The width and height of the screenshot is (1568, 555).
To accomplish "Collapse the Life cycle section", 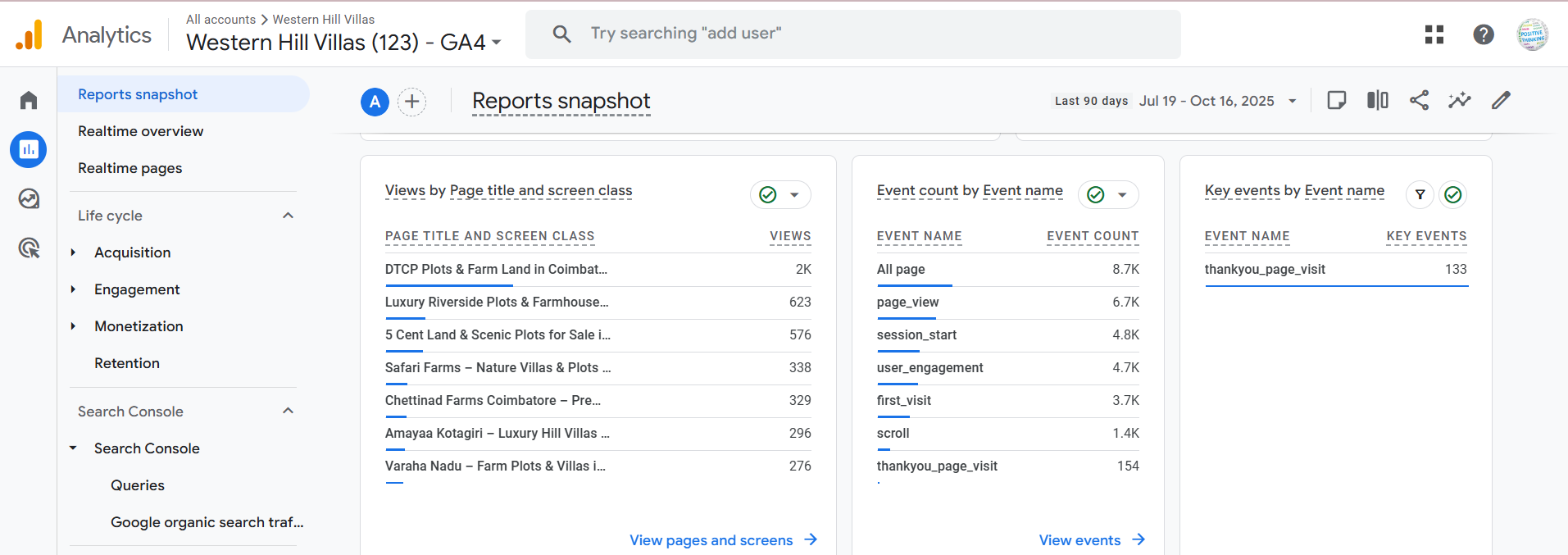I will tap(288, 216).
